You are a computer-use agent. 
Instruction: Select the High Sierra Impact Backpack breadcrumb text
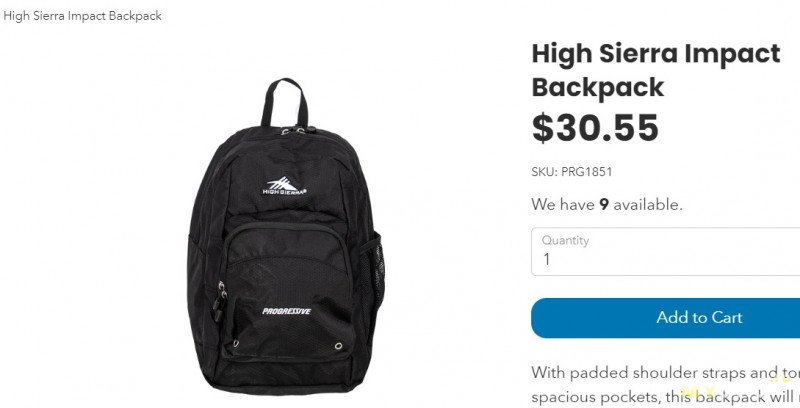point(82,16)
